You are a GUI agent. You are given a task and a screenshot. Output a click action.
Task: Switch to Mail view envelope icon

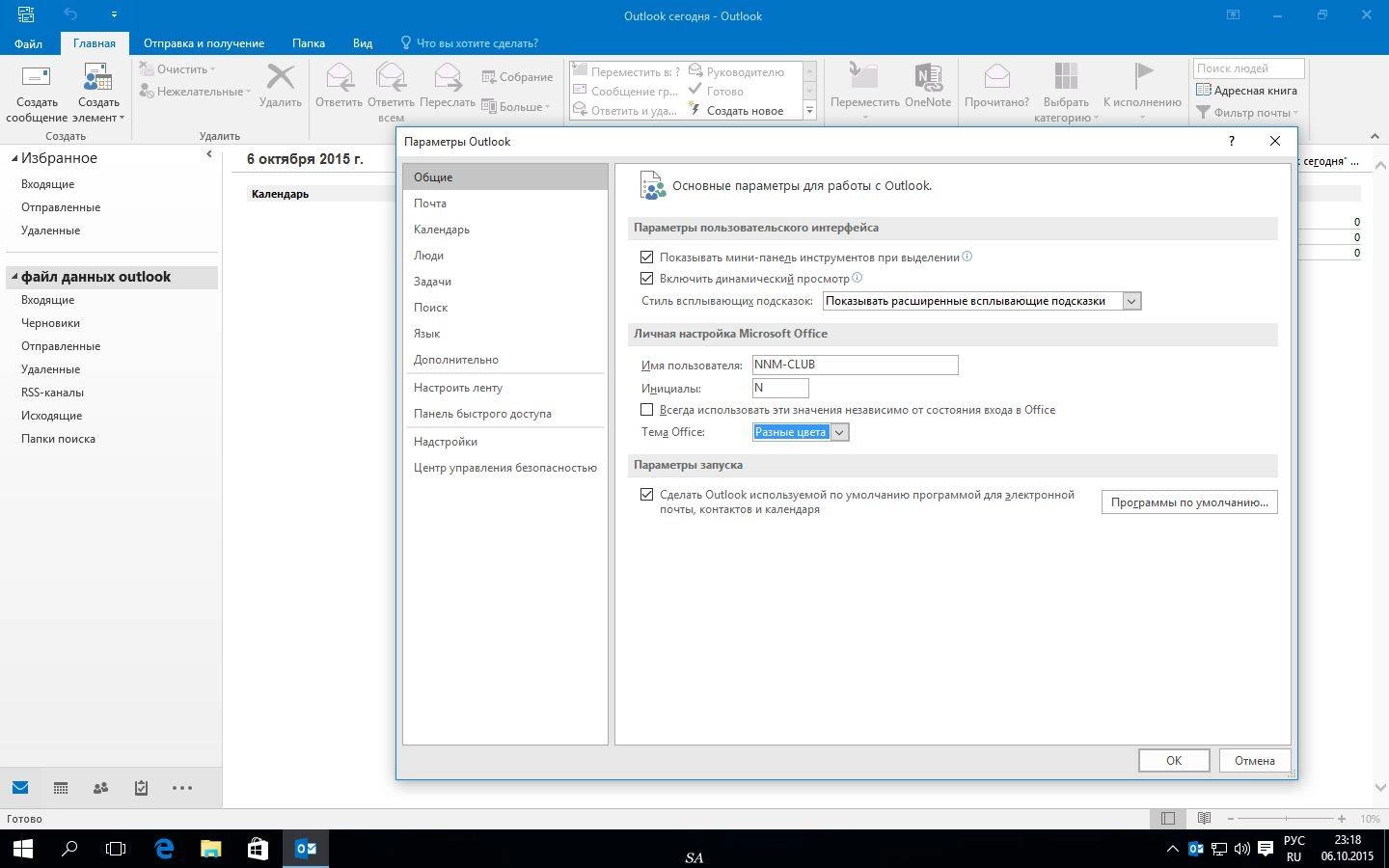pos(20,787)
